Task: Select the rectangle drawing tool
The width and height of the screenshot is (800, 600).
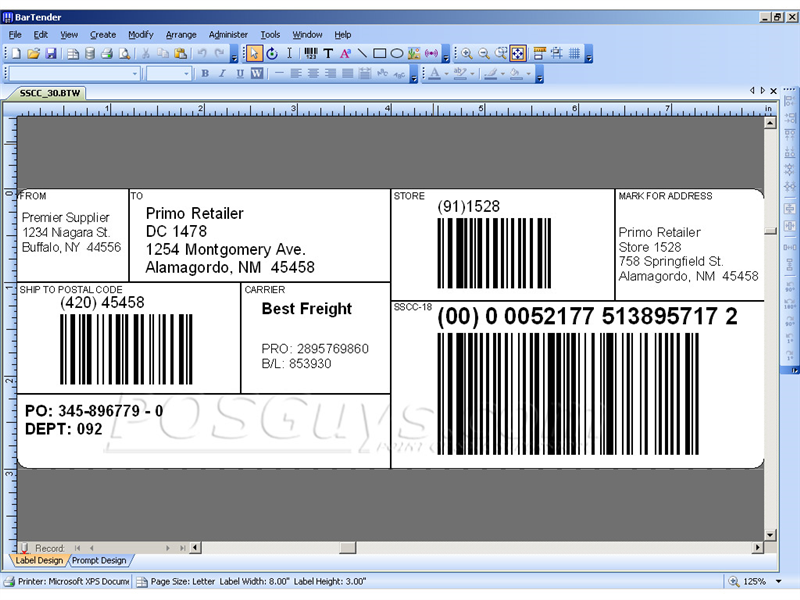Action: [380, 54]
